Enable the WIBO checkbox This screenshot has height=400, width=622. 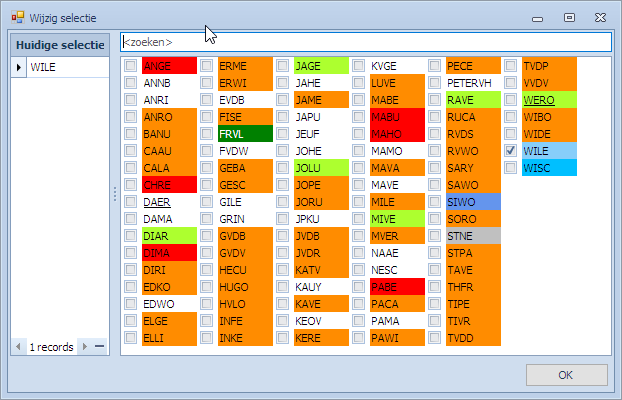pyautogui.click(x=511, y=117)
